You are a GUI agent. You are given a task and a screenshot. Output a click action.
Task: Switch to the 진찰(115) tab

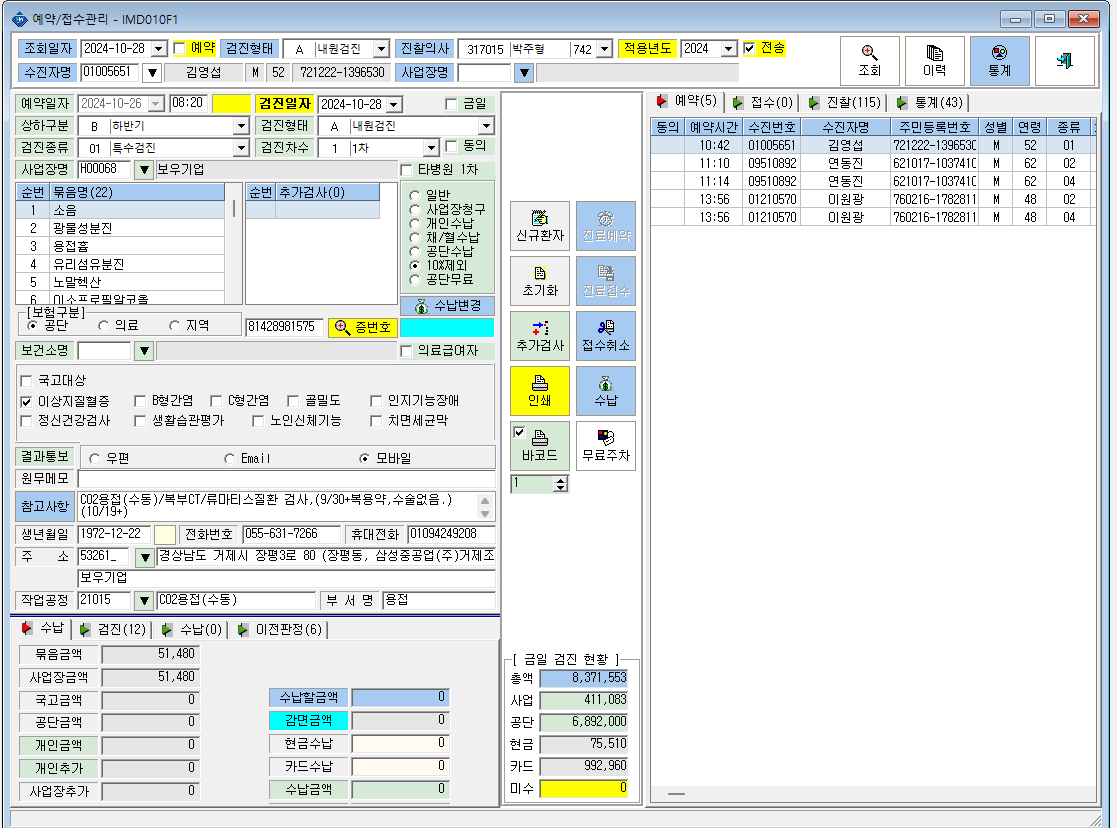(x=845, y=103)
